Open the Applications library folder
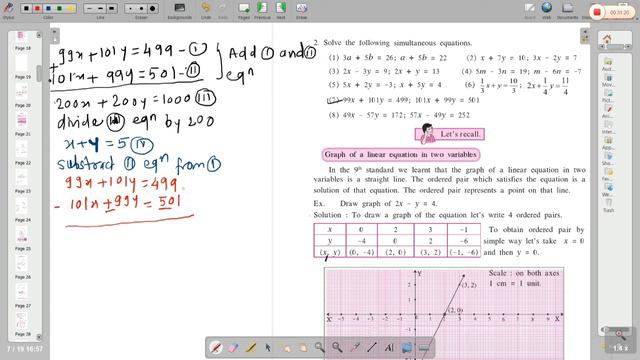 point(608,142)
